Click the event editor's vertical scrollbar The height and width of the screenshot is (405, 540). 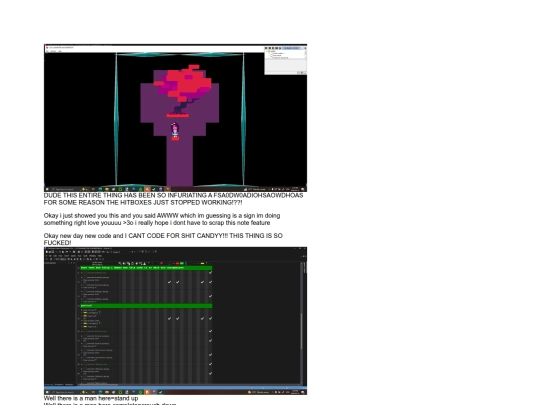[x=304, y=323]
